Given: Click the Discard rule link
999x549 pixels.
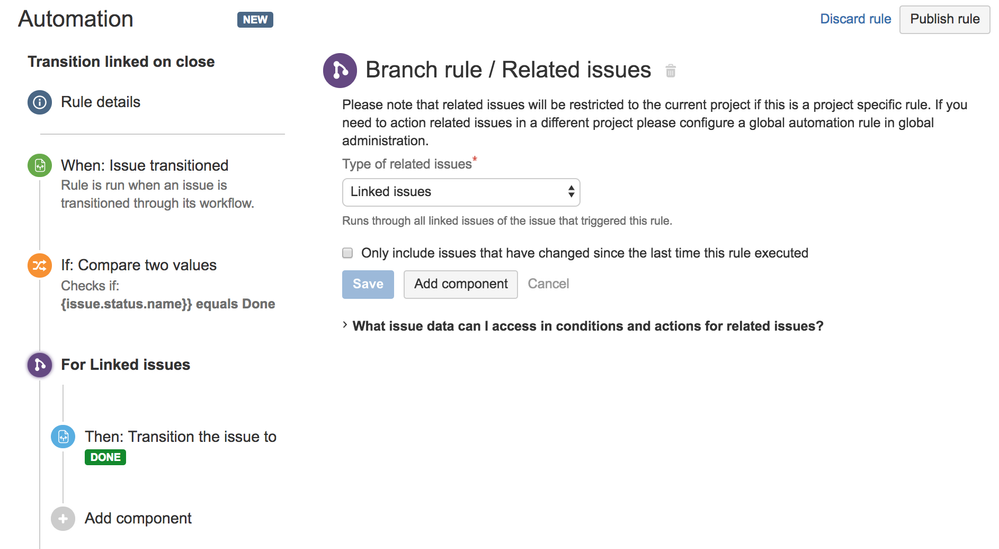Looking at the screenshot, I should (x=855, y=19).
